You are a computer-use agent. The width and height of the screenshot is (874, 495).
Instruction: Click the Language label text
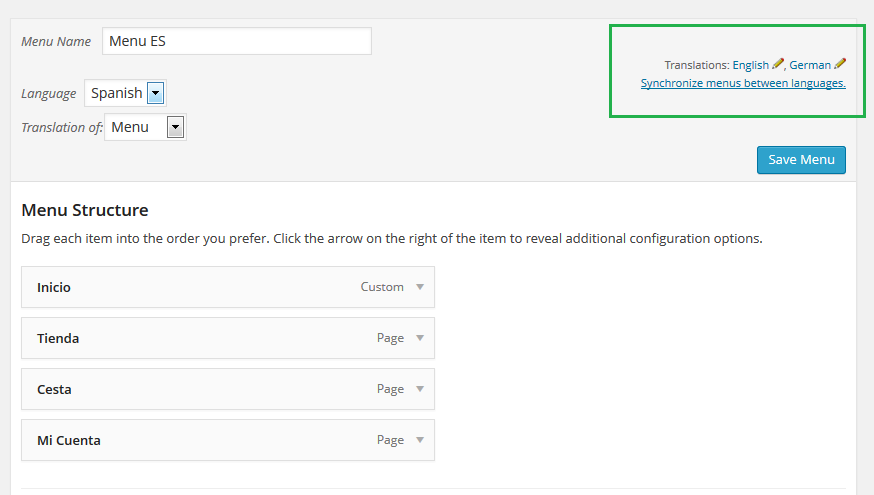point(48,94)
